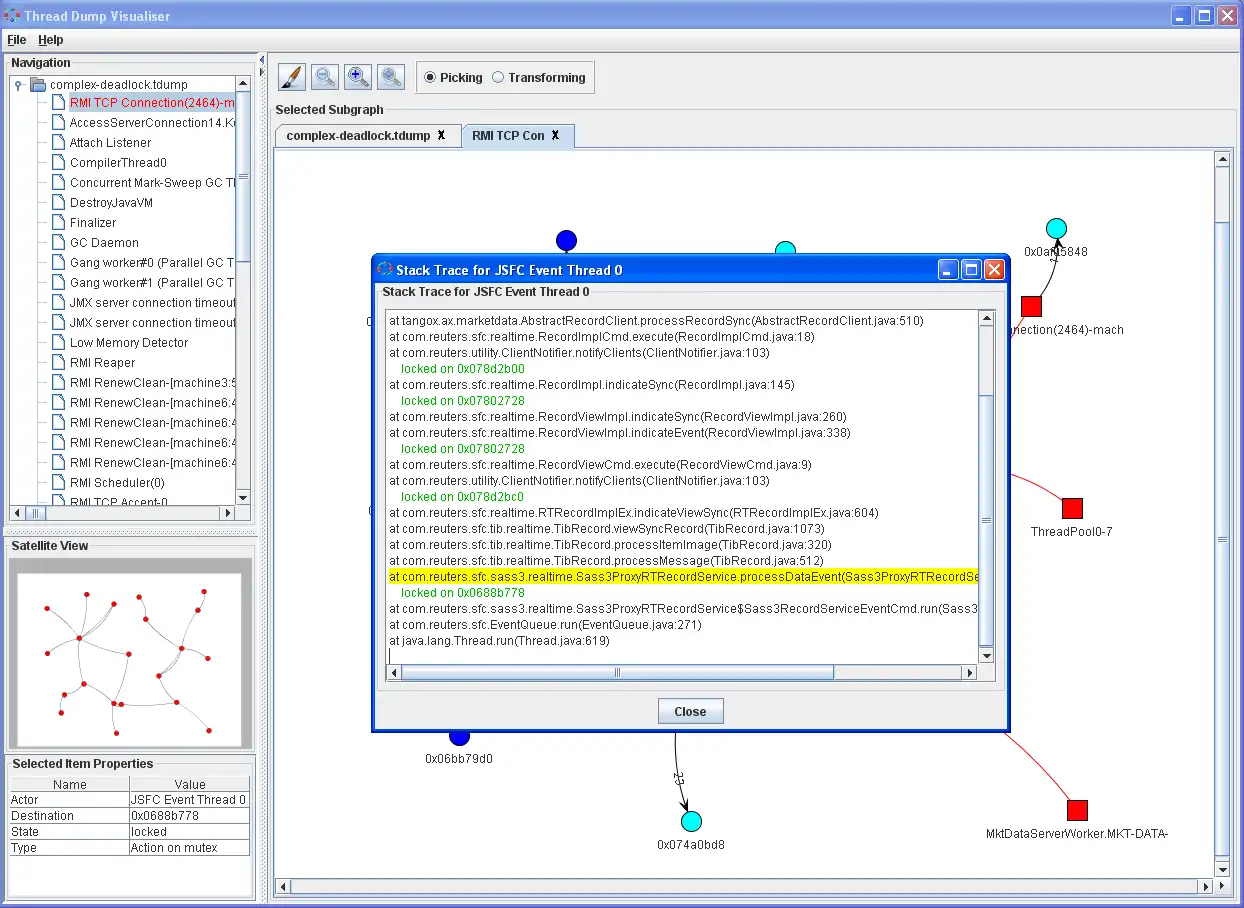Click the zoom out magnifier icon
The width and height of the screenshot is (1244, 908).
click(325, 77)
